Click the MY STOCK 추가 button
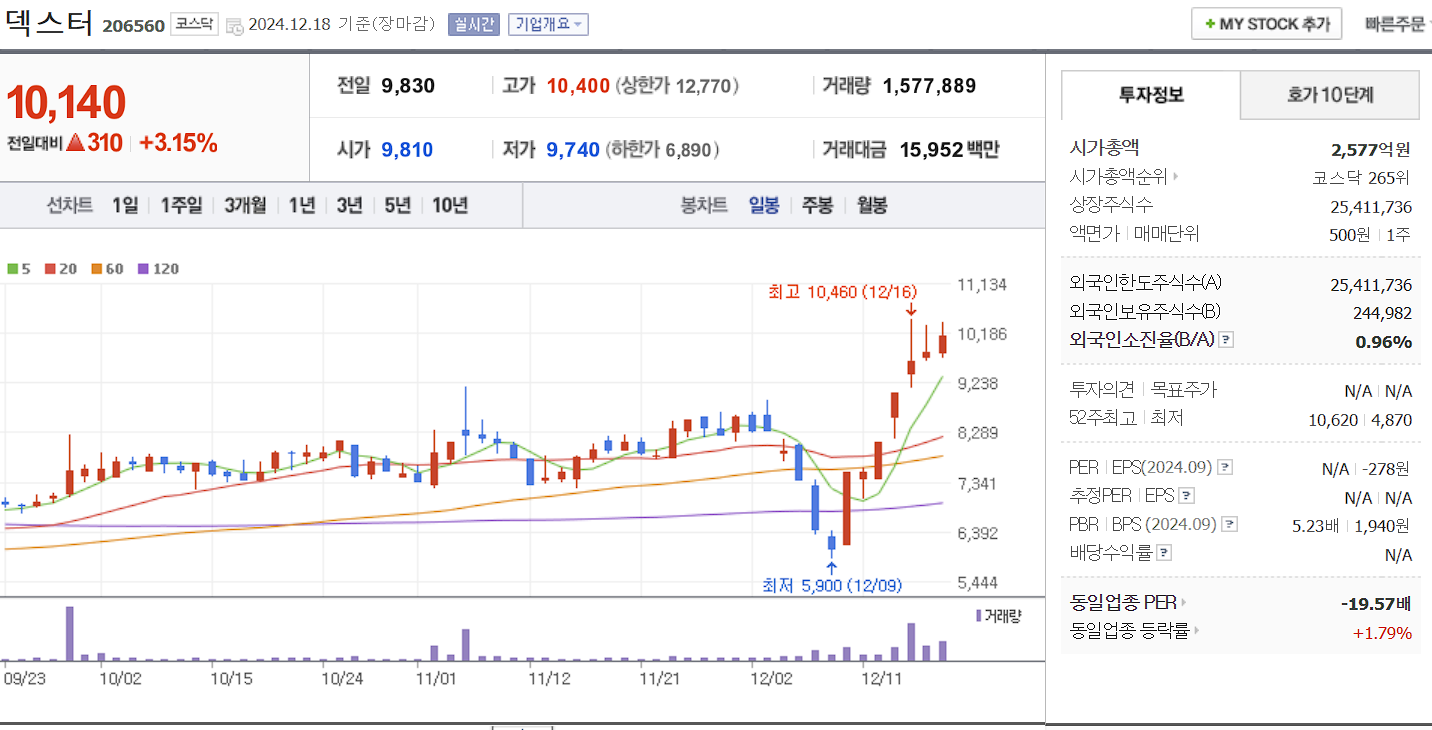1432x730 pixels. [1266, 23]
